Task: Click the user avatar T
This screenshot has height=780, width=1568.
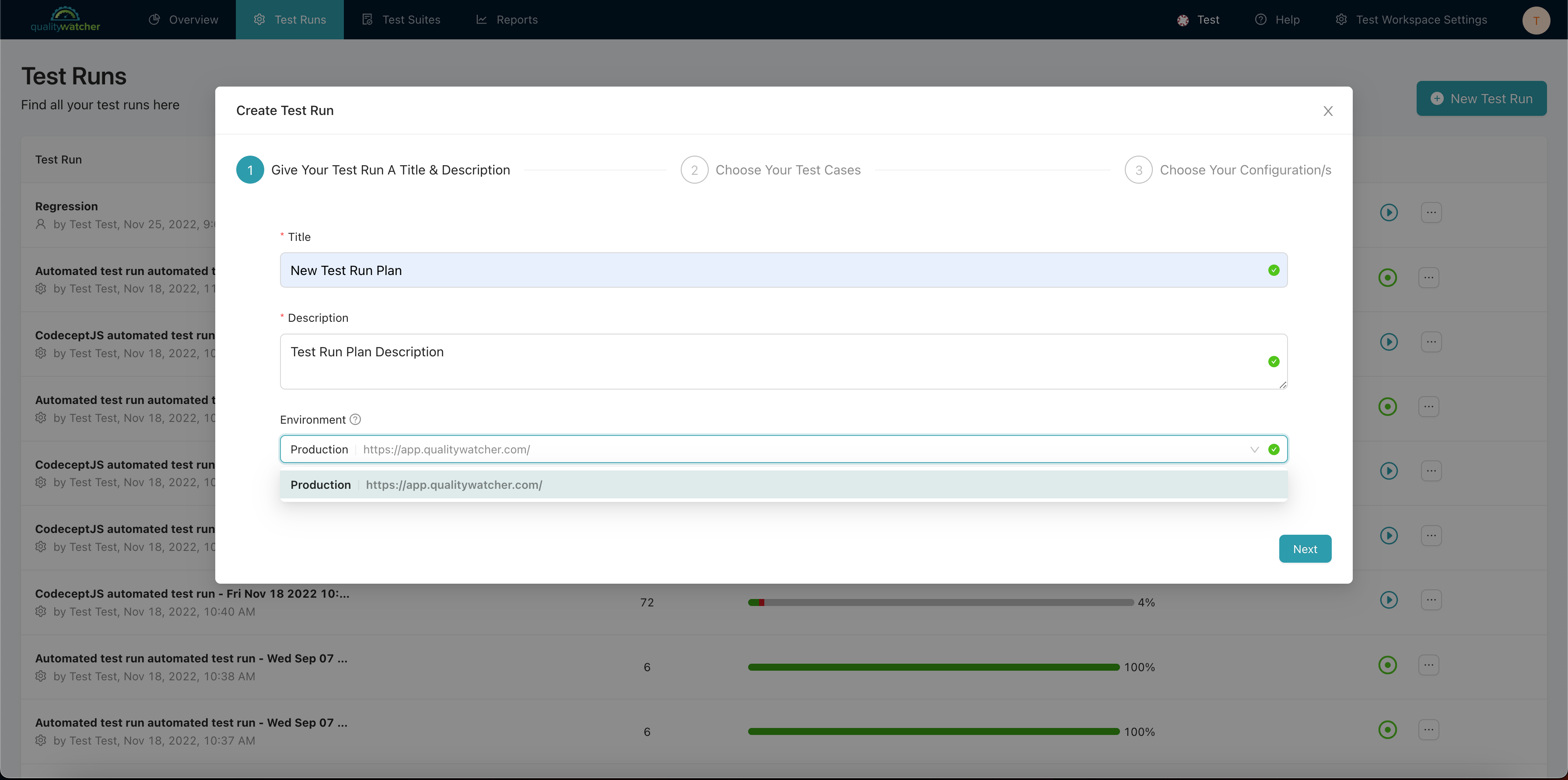Action: (x=1536, y=20)
